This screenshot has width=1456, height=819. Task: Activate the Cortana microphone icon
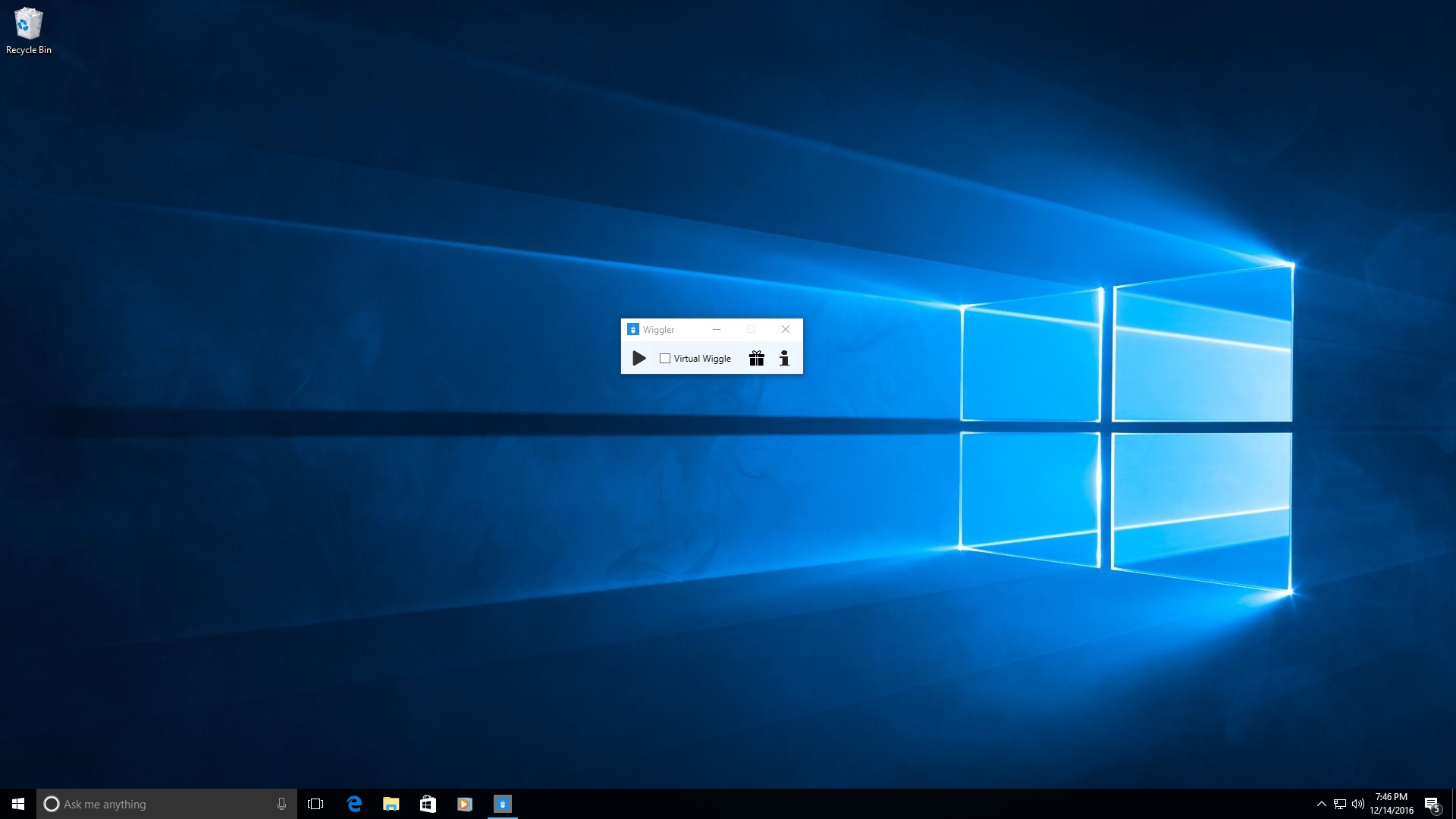(281, 804)
